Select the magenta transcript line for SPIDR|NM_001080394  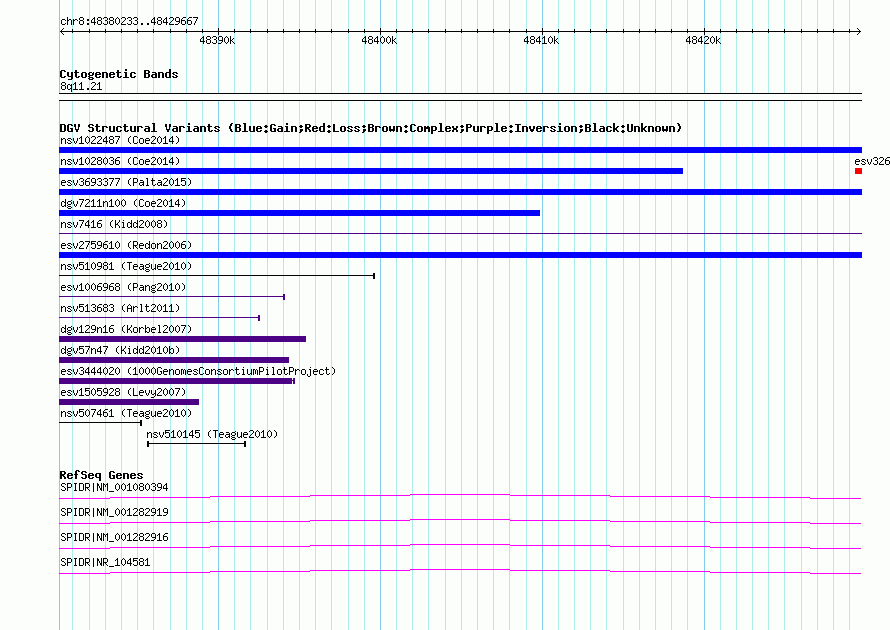[x=460, y=497]
